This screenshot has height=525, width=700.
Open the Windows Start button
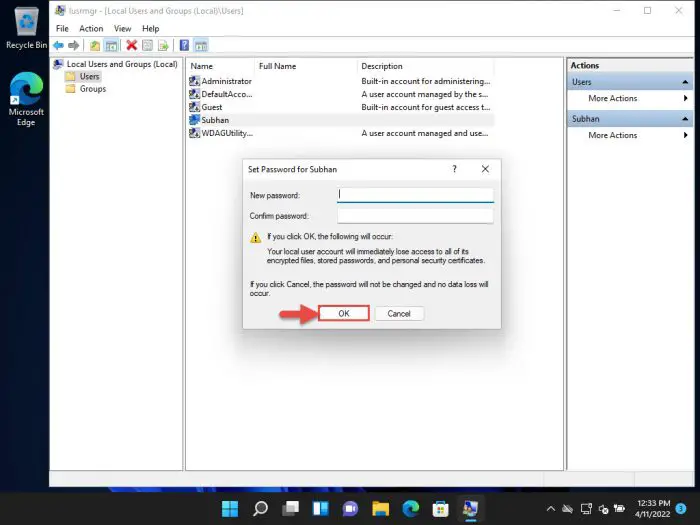230,508
